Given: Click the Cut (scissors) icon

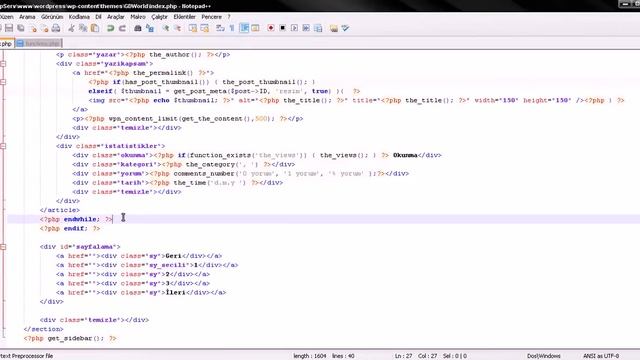Looking at the screenshot, I should click(x=71, y=28).
